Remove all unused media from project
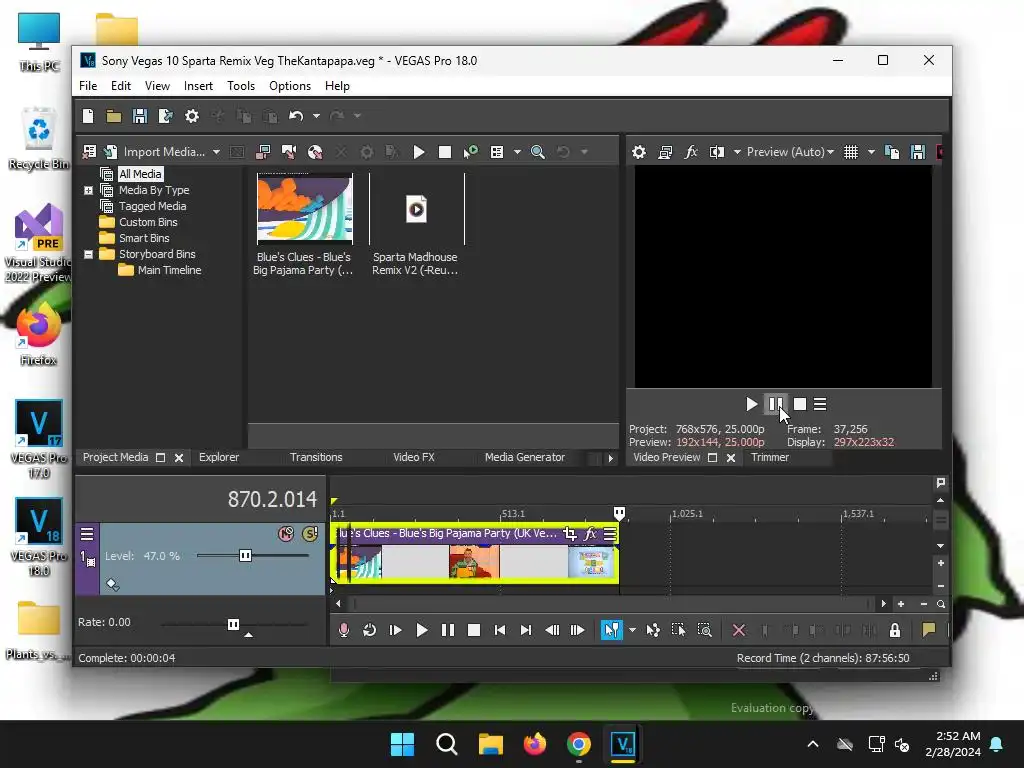 coord(89,152)
